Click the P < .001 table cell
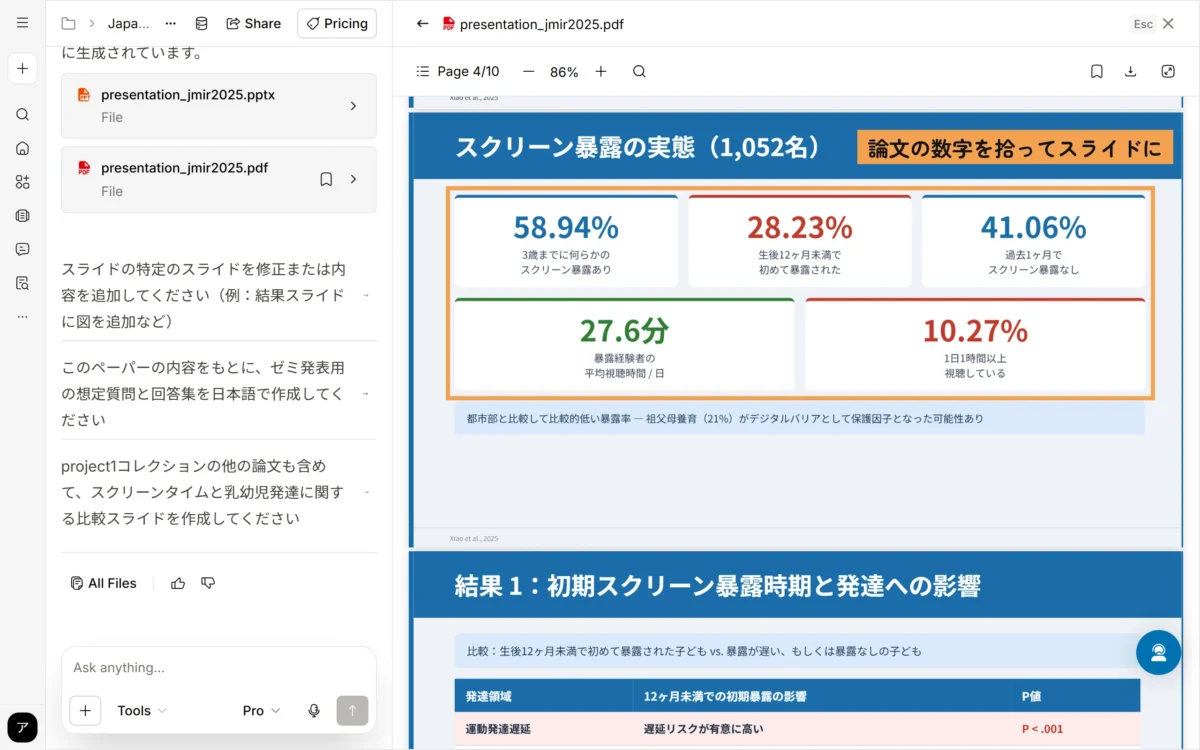This screenshot has width=1200, height=750. [x=1042, y=729]
